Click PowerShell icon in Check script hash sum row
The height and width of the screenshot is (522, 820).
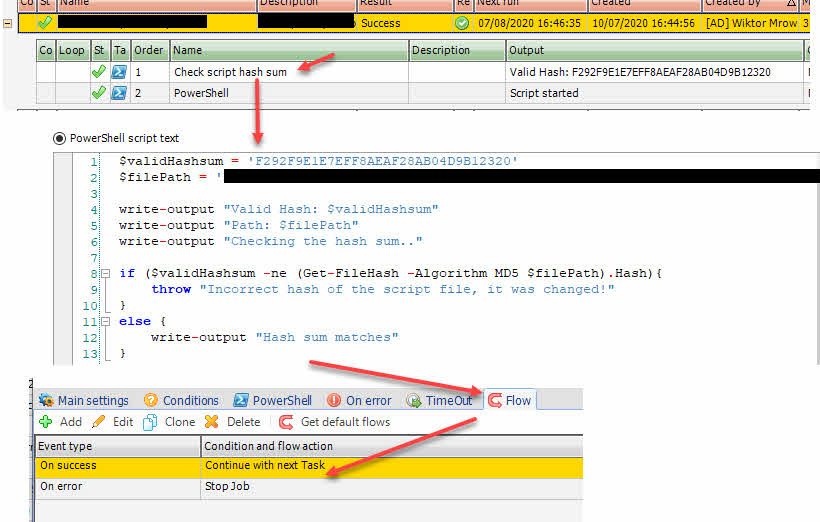pyautogui.click(x=119, y=73)
